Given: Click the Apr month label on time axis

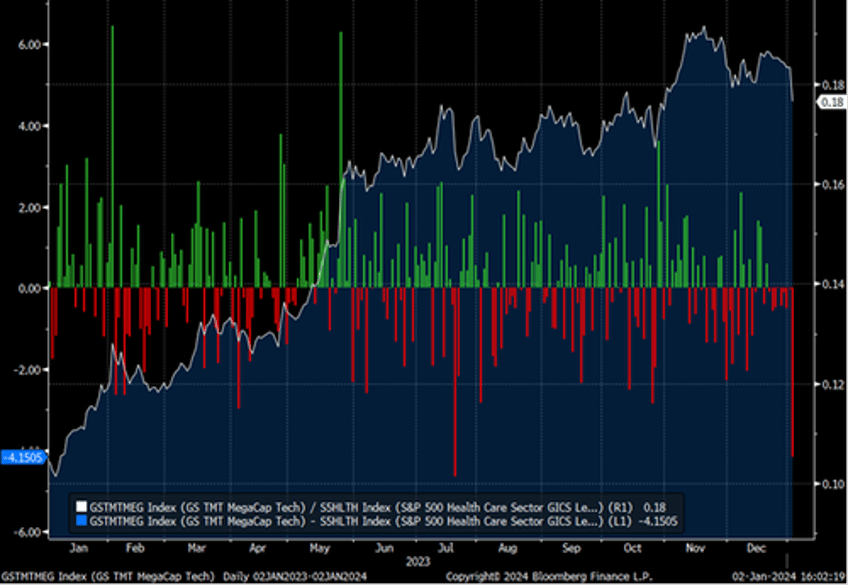Looking at the screenshot, I should pyautogui.click(x=258, y=548).
